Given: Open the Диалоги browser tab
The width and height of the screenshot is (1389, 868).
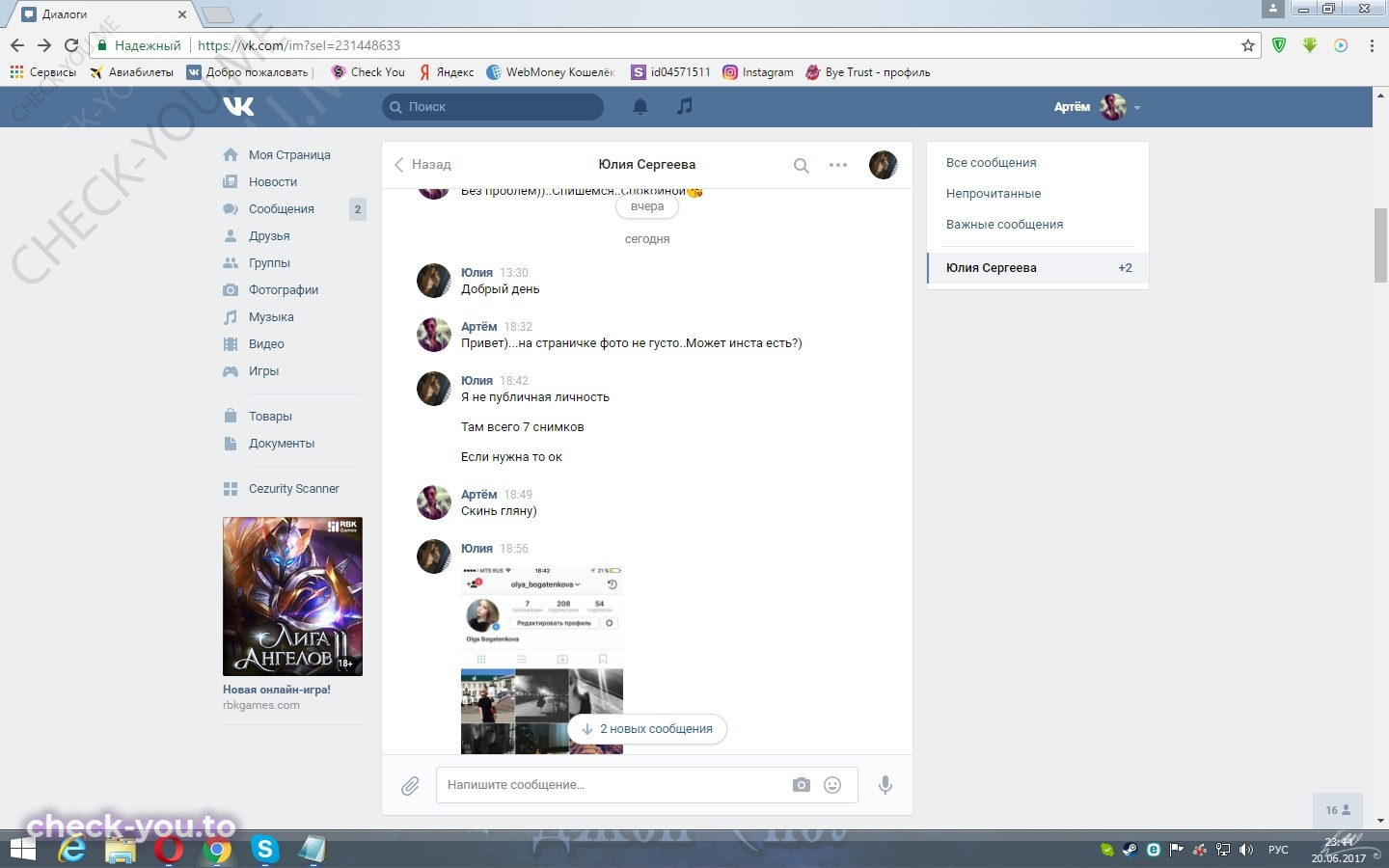Looking at the screenshot, I should pyautogui.click(x=102, y=14).
